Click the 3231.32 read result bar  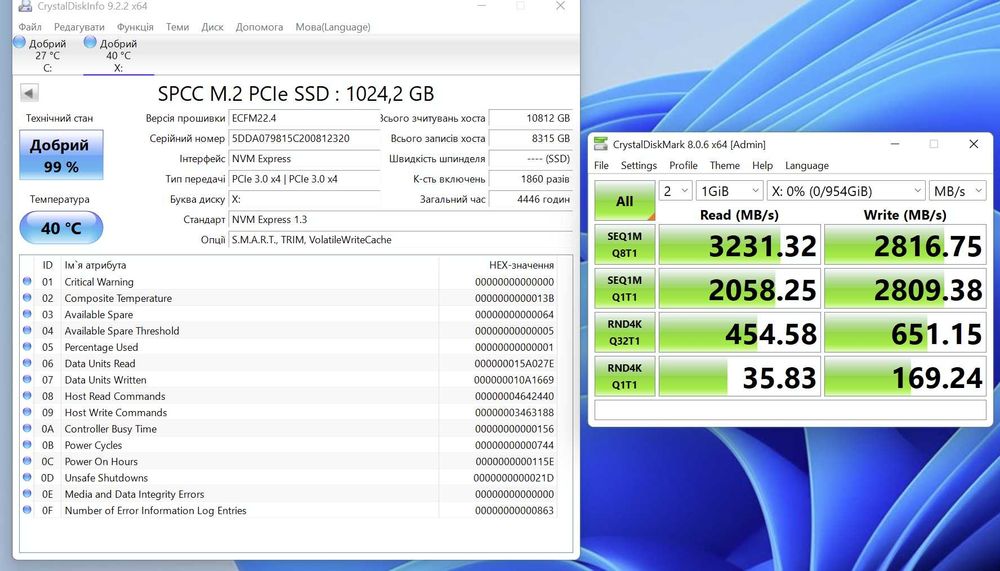tap(739, 244)
